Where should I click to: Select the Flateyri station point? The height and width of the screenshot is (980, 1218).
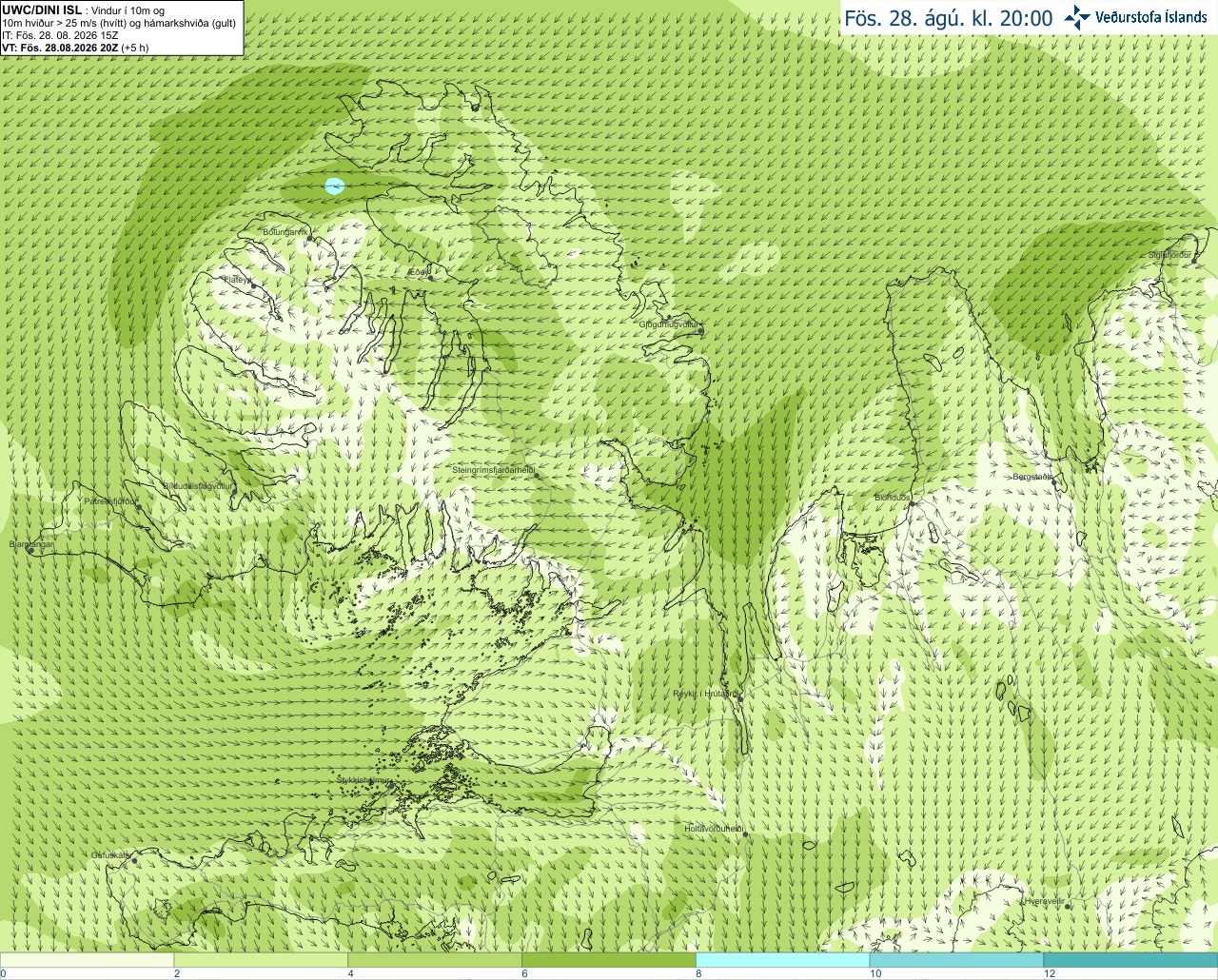[253, 285]
